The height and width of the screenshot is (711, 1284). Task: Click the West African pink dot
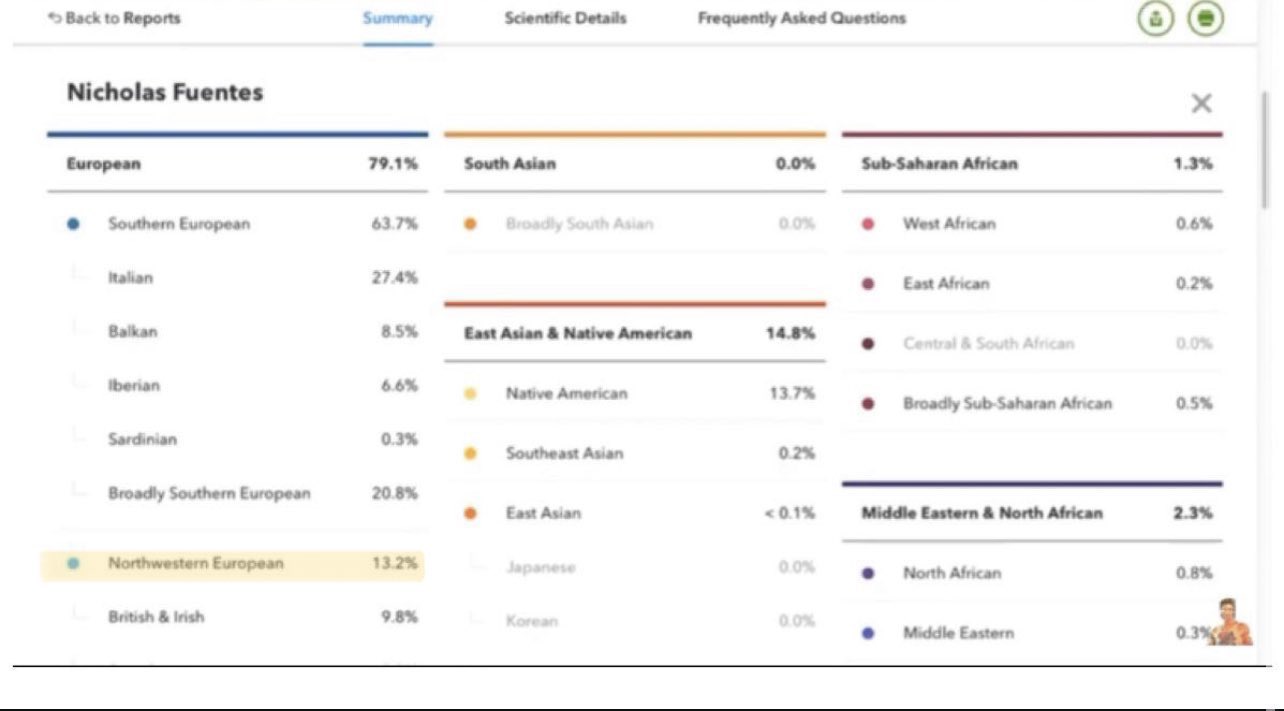[x=868, y=224]
